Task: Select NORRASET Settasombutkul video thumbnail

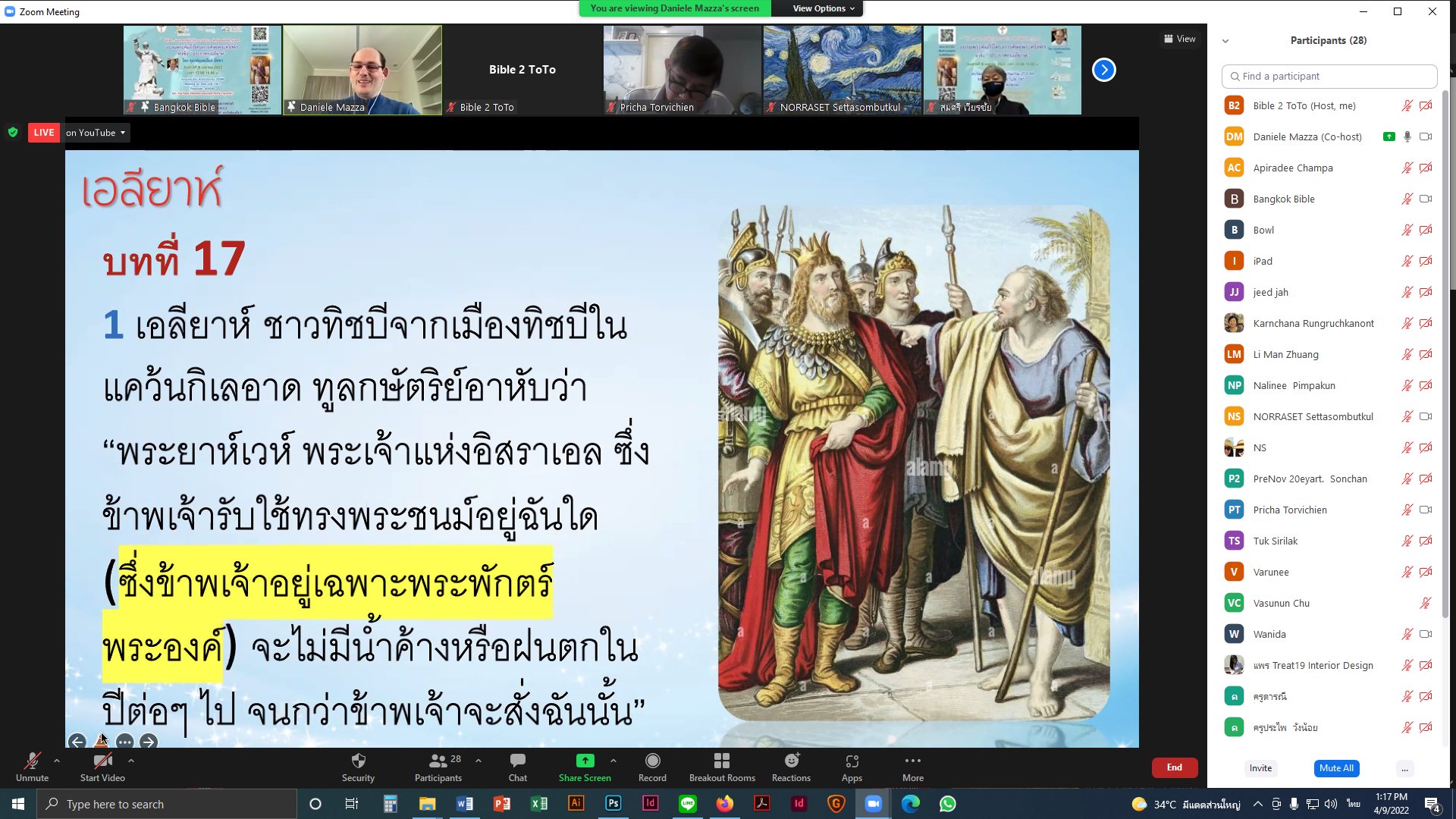Action: (x=843, y=70)
